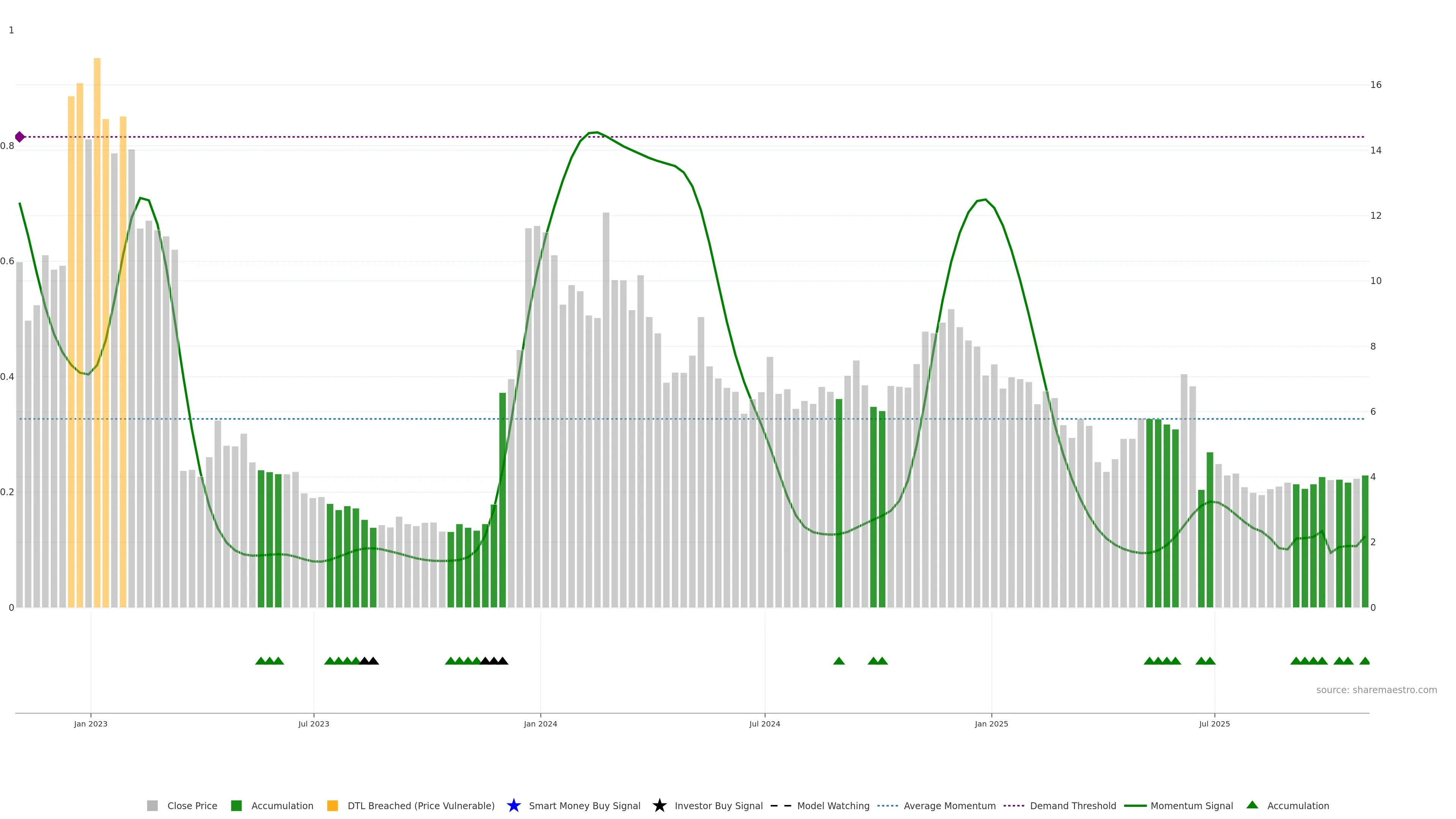1456x819 pixels.
Task: Click the Average Momentum dotted line icon
Action: (x=887, y=805)
